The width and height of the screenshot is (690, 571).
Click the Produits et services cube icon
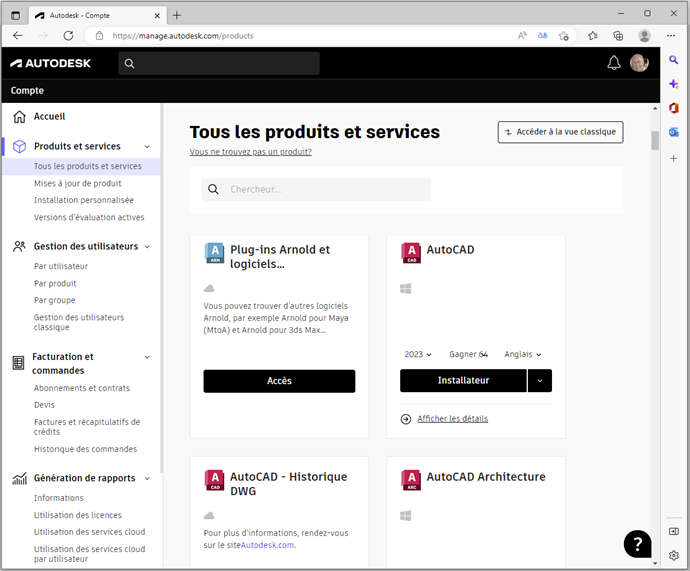[x=19, y=146]
